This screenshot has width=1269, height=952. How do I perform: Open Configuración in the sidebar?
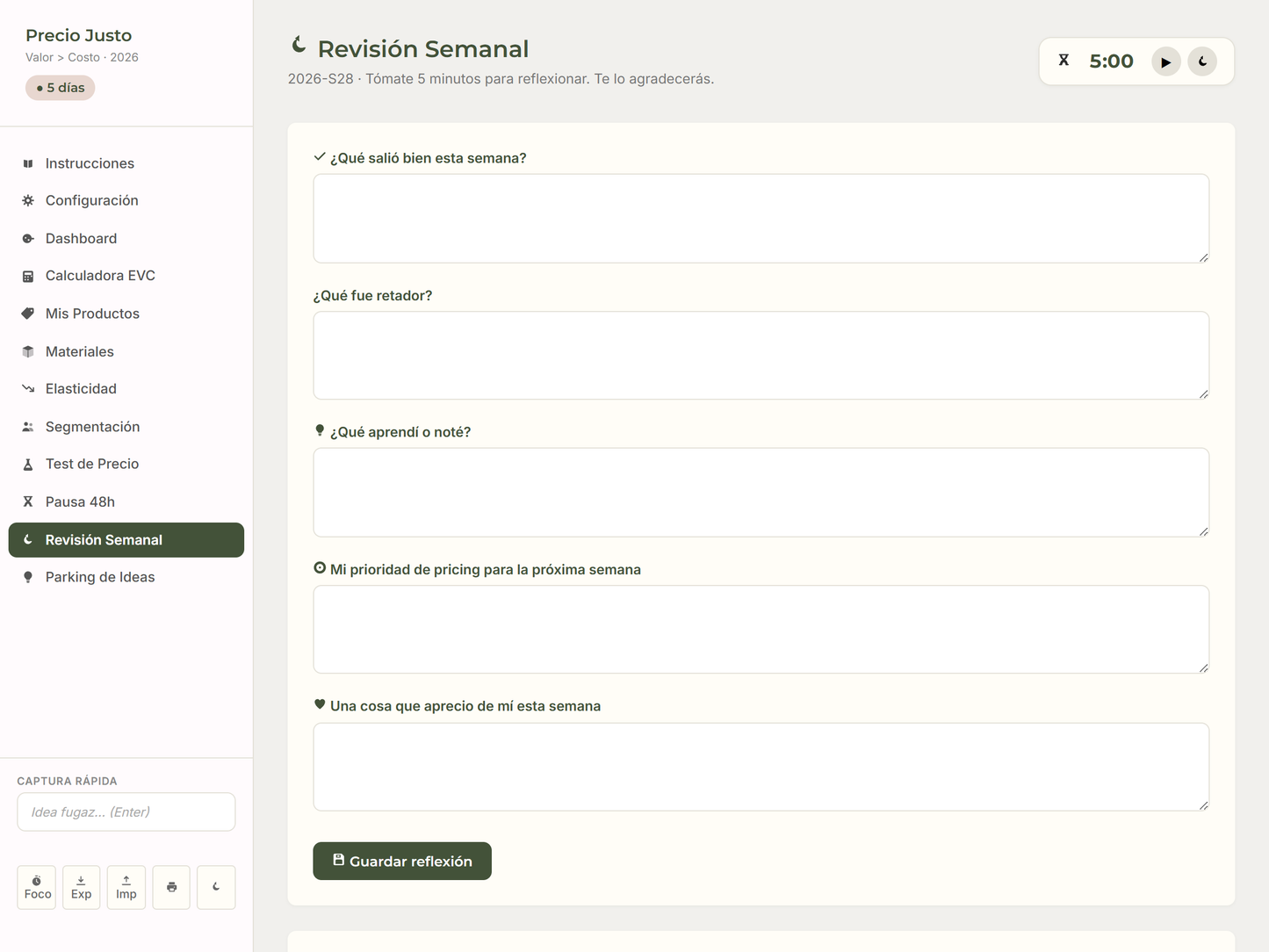(126, 200)
